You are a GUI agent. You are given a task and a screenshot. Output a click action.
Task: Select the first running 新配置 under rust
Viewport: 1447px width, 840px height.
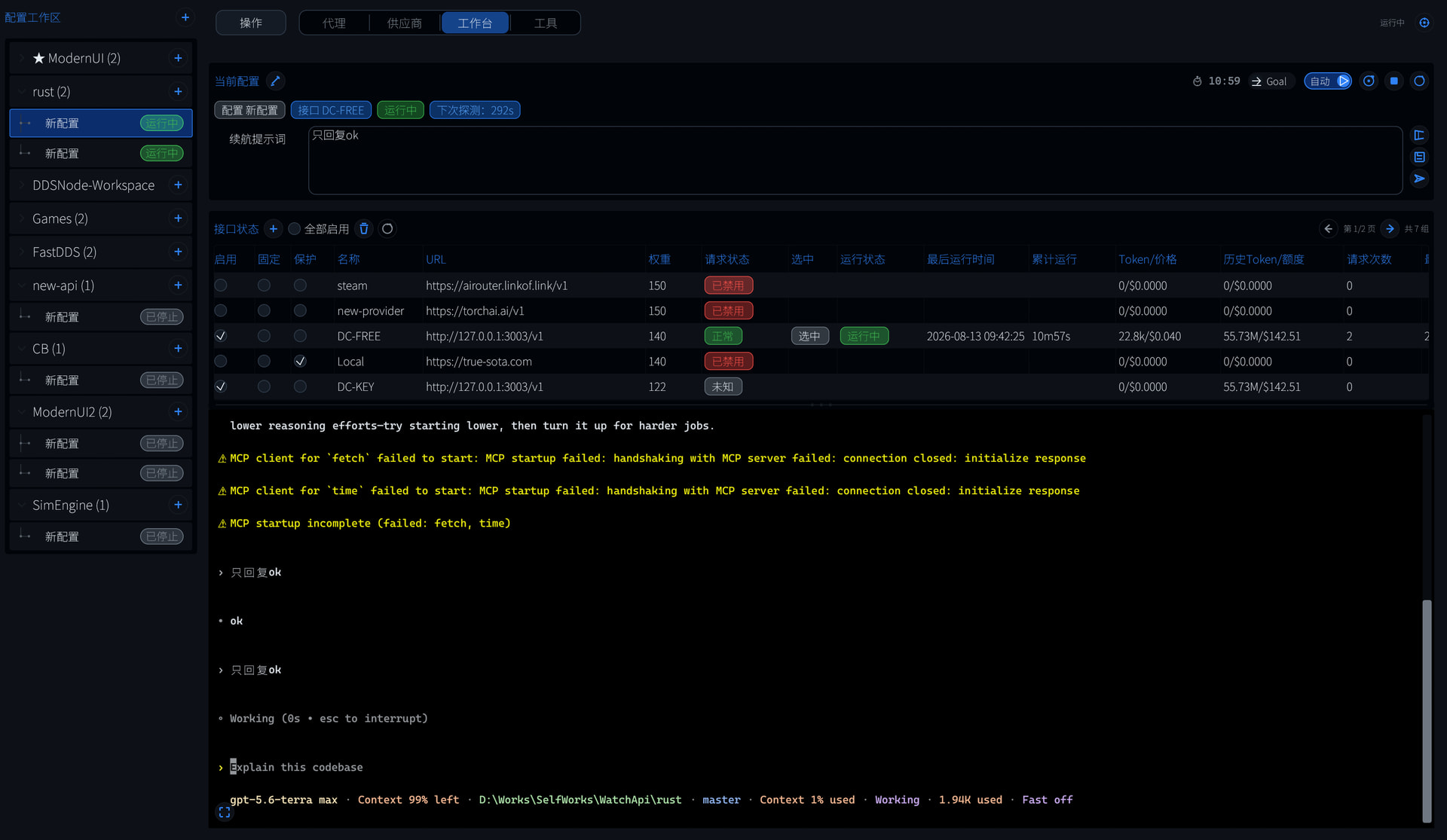tap(101, 123)
